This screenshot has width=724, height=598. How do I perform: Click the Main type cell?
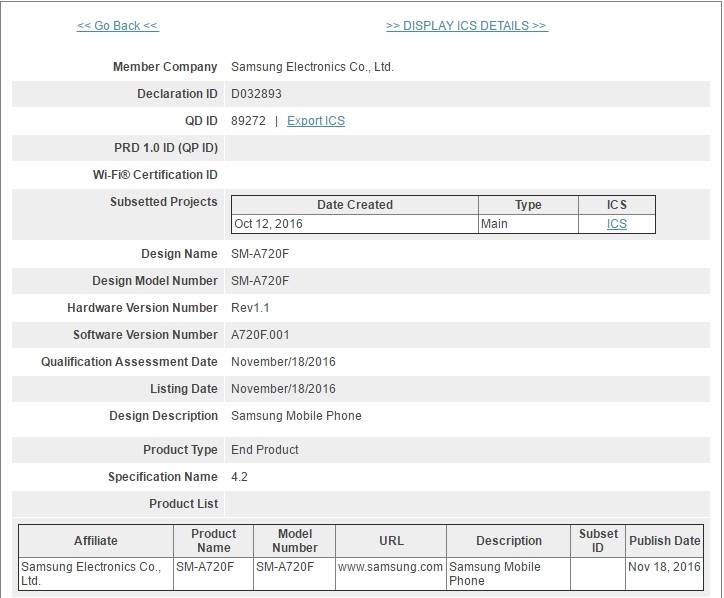pos(528,224)
